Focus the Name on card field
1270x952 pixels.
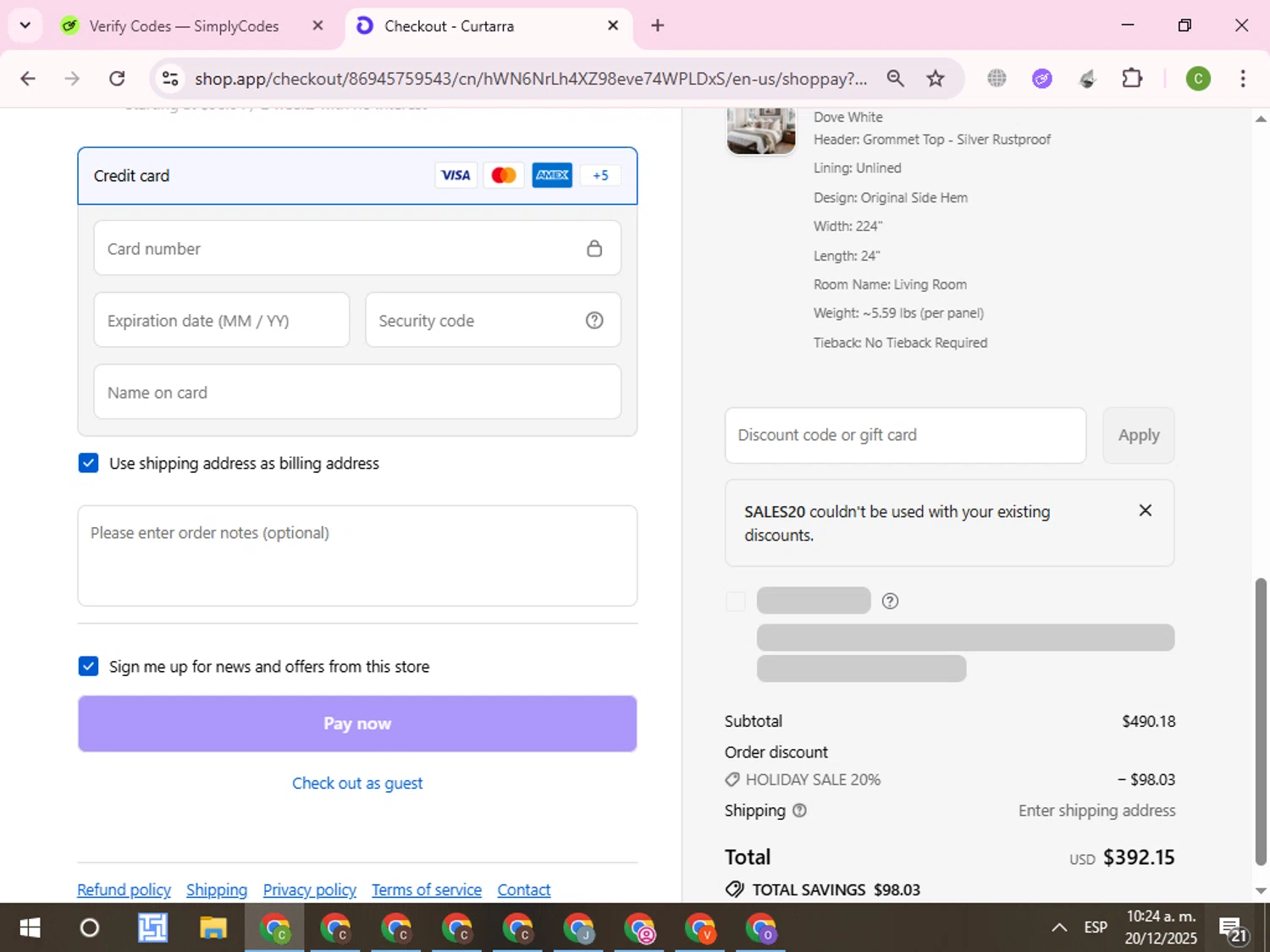357,392
